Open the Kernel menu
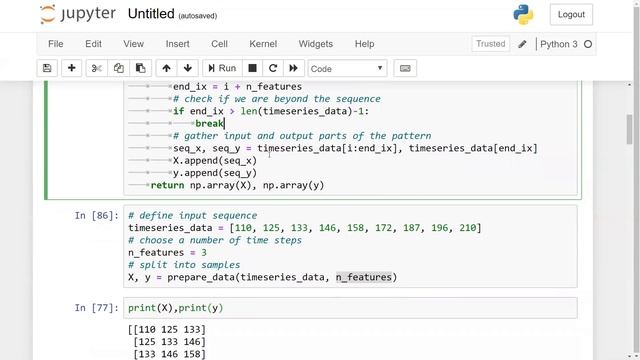 pos(263,44)
